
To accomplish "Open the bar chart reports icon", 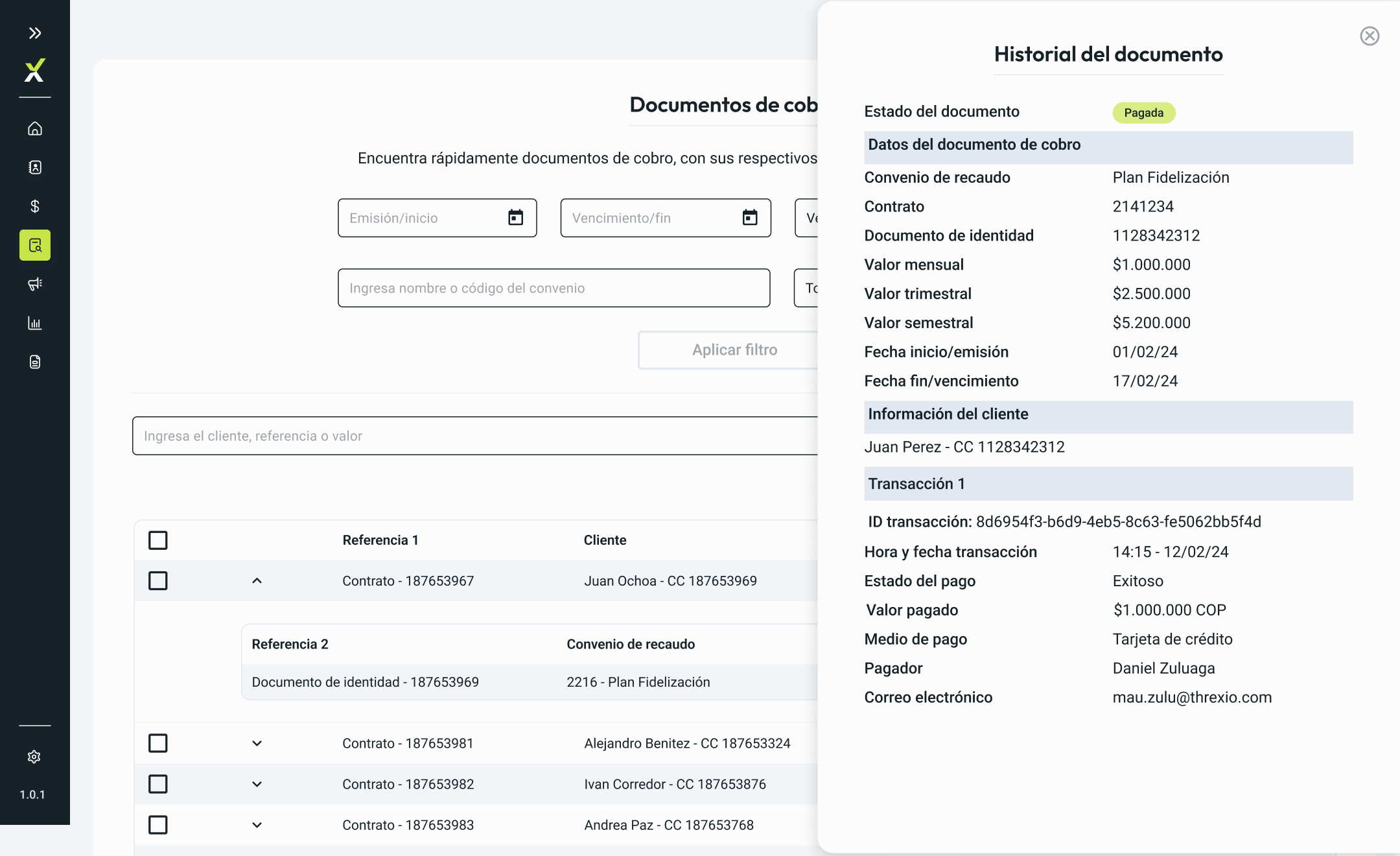I will [35, 323].
